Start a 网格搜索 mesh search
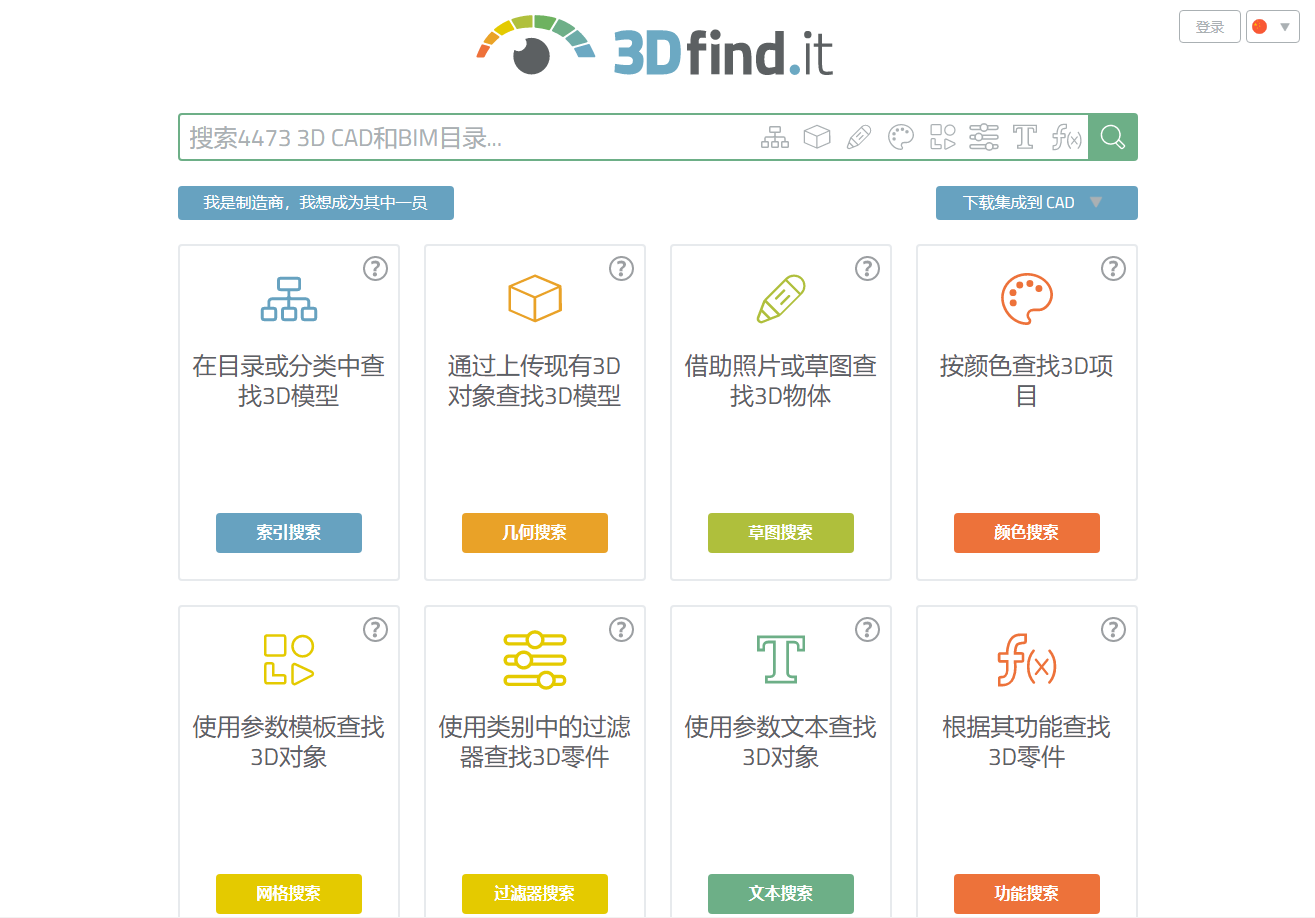 tap(289, 894)
